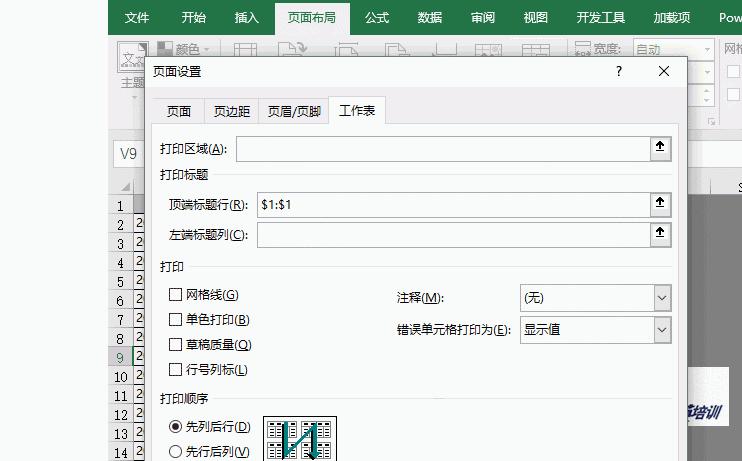Open the 开发工具 ribbon tab

(601, 18)
